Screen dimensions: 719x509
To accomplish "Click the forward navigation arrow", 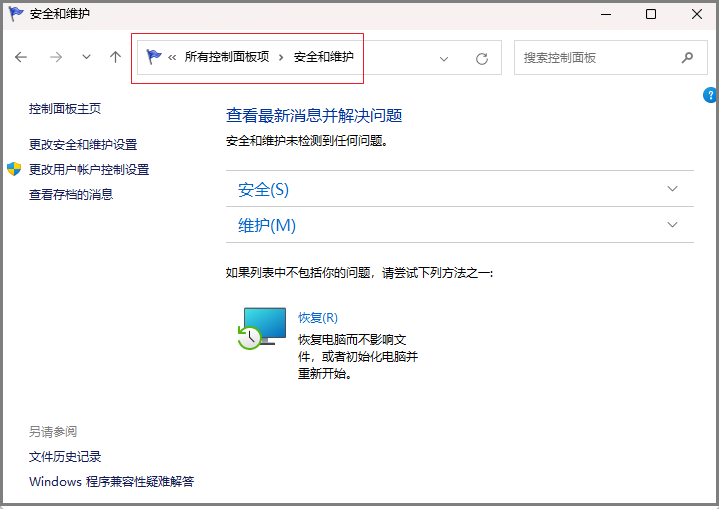I will click(56, 57).
